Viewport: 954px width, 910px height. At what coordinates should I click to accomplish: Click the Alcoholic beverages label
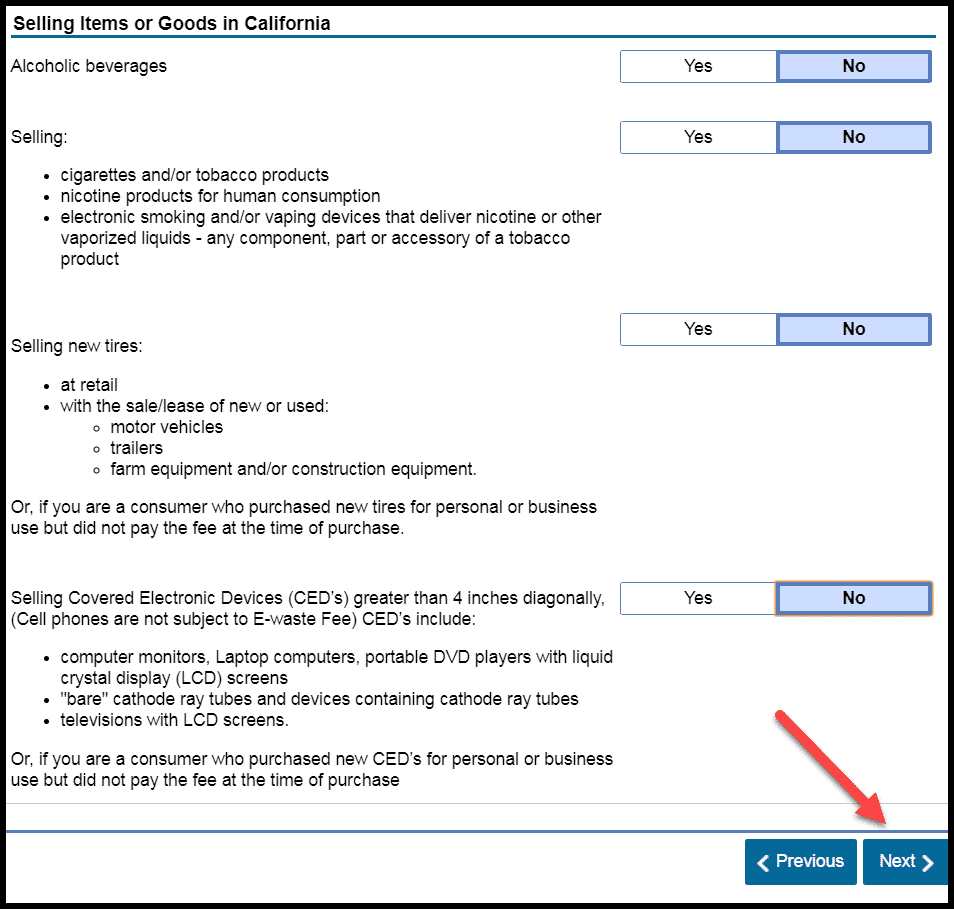pos(89,67)
